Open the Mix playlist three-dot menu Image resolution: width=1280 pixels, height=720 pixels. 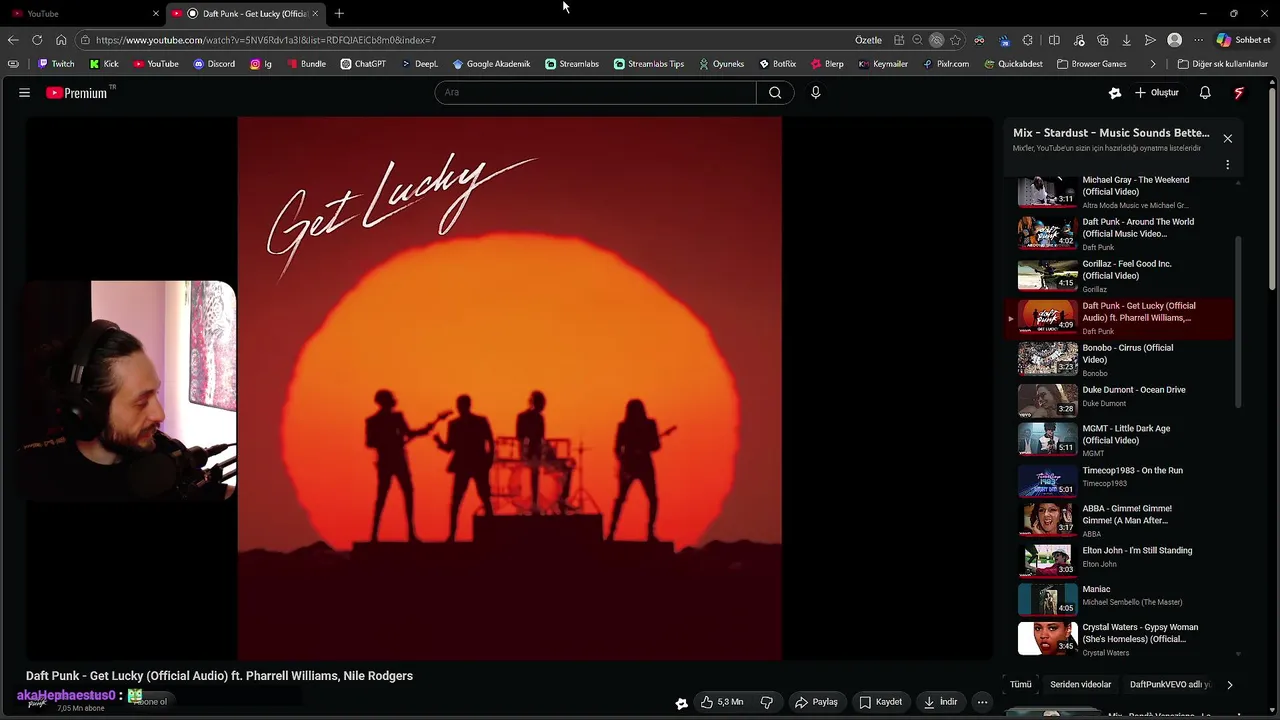1227,165
